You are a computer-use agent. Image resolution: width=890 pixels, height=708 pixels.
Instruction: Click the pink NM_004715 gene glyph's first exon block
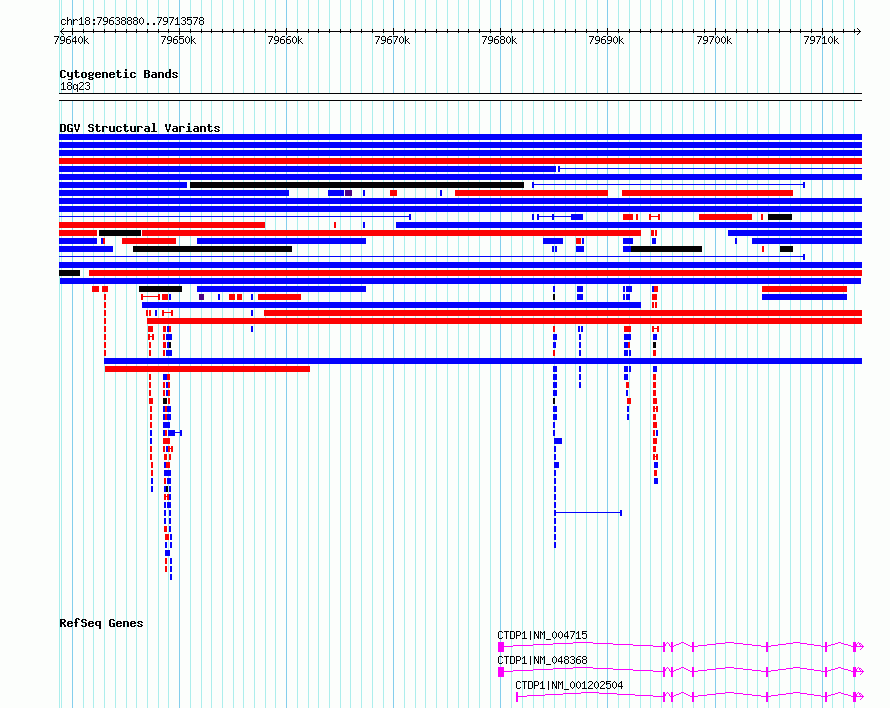[x=501, y=647]
